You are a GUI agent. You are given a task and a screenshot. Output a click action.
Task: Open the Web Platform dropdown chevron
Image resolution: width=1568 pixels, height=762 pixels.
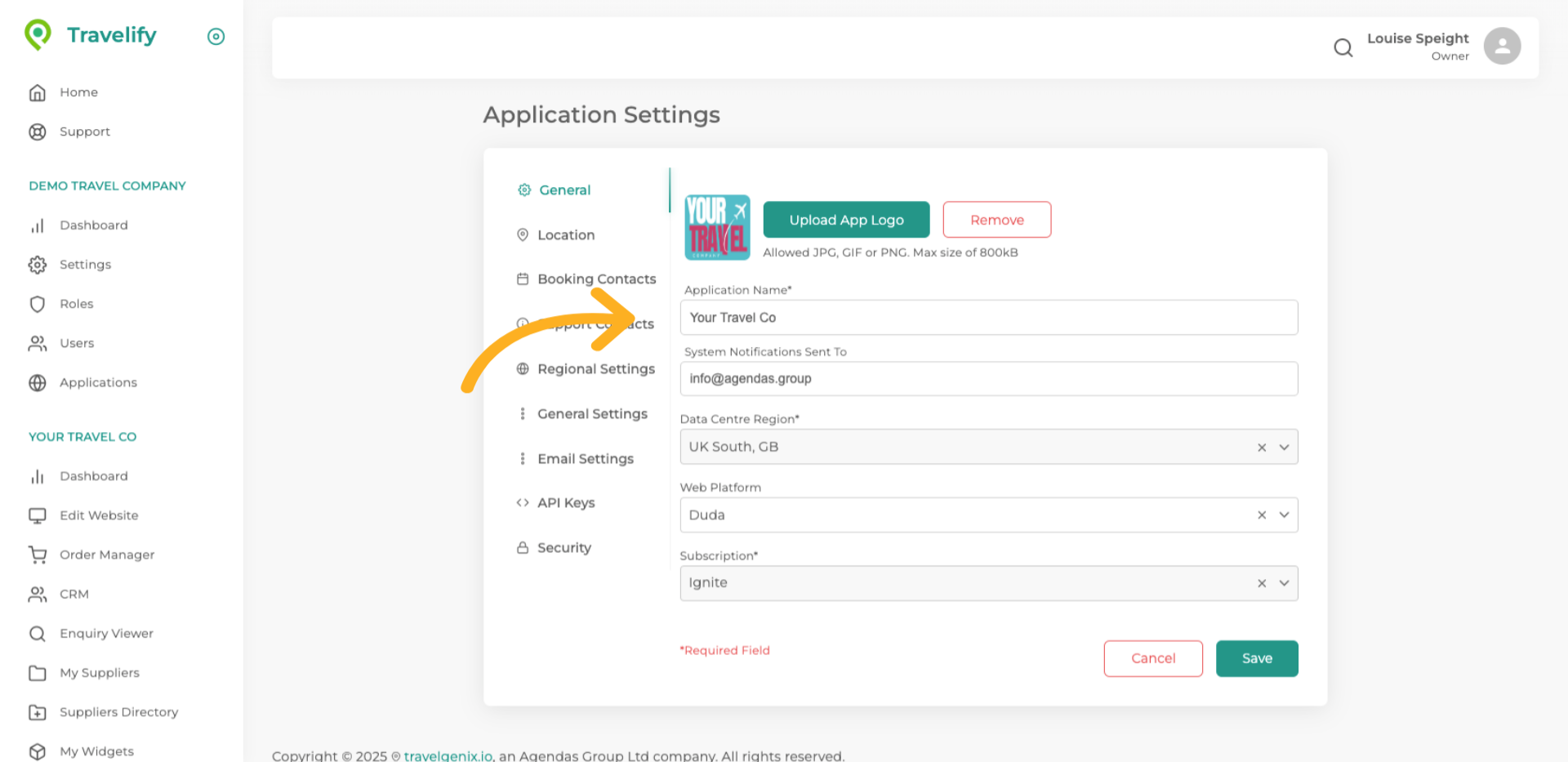pyautogui.click(x=1284, y=515)
